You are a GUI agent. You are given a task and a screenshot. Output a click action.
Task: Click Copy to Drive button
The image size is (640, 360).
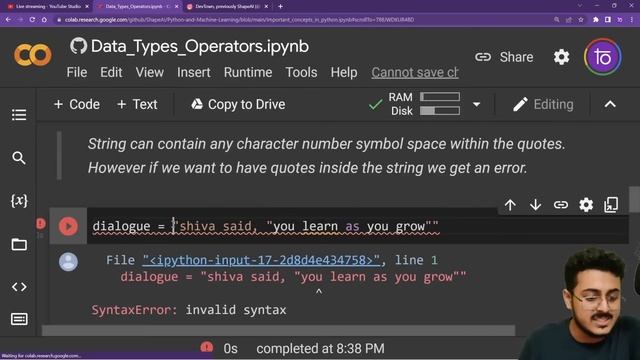(x=238, y=104)
